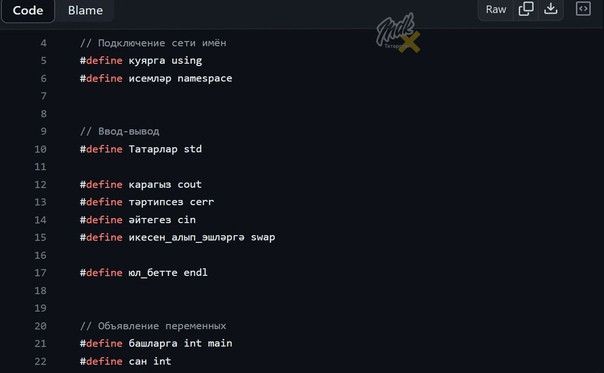Select line number 12
604x373 pixels.
coord(40,185)
